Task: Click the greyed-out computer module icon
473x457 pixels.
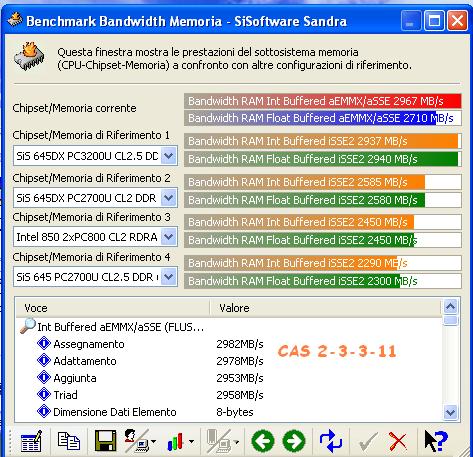Action: coord(219,441)
